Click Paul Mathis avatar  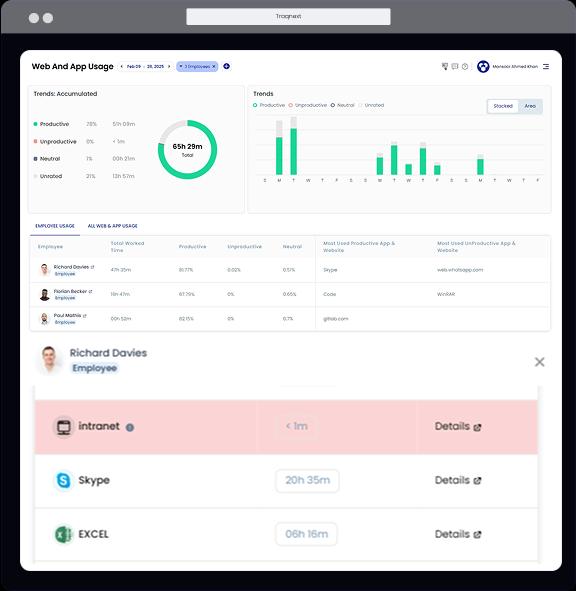(x=44, y=318)
